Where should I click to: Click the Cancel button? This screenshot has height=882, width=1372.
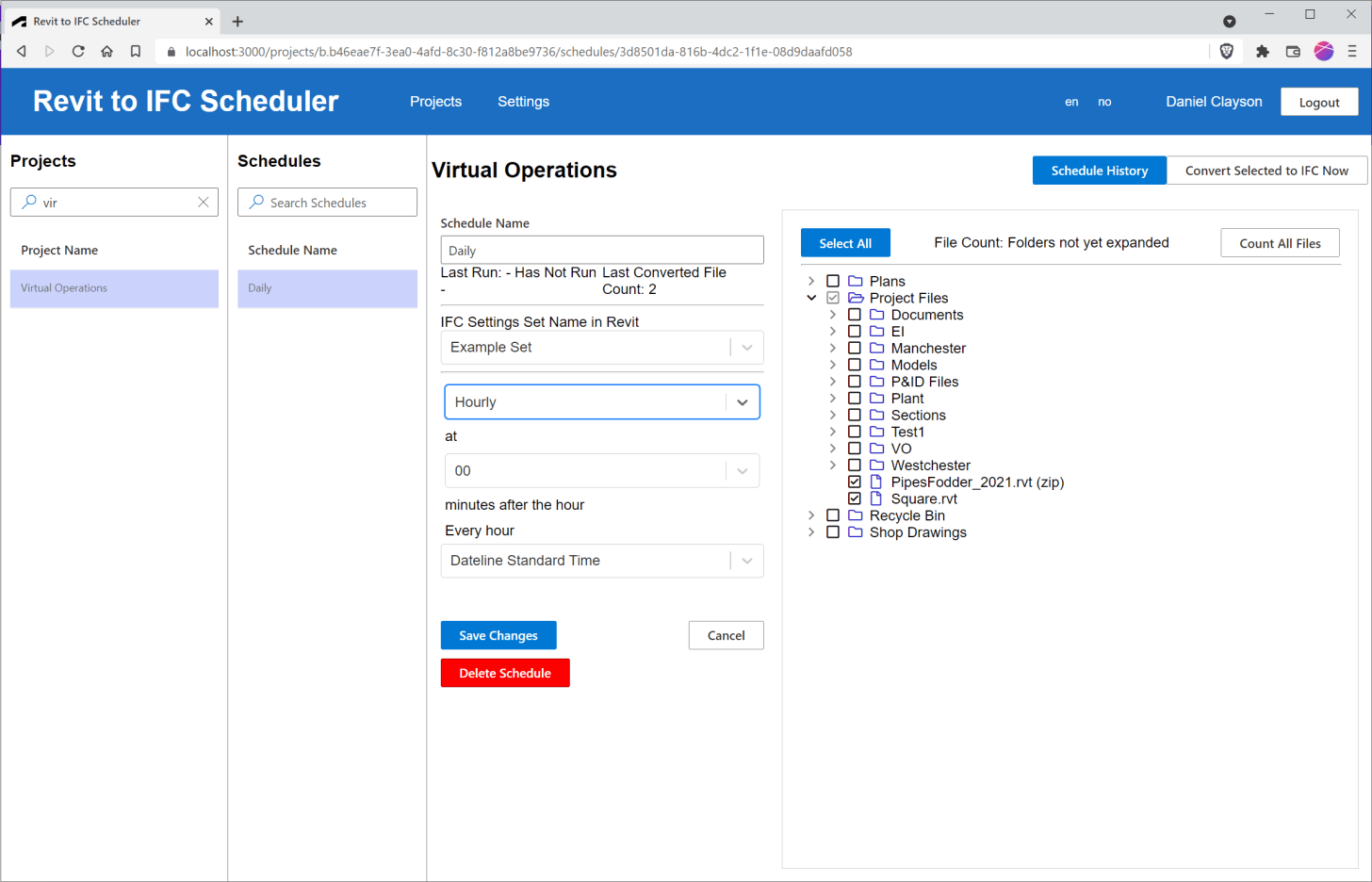coord(726,635)
